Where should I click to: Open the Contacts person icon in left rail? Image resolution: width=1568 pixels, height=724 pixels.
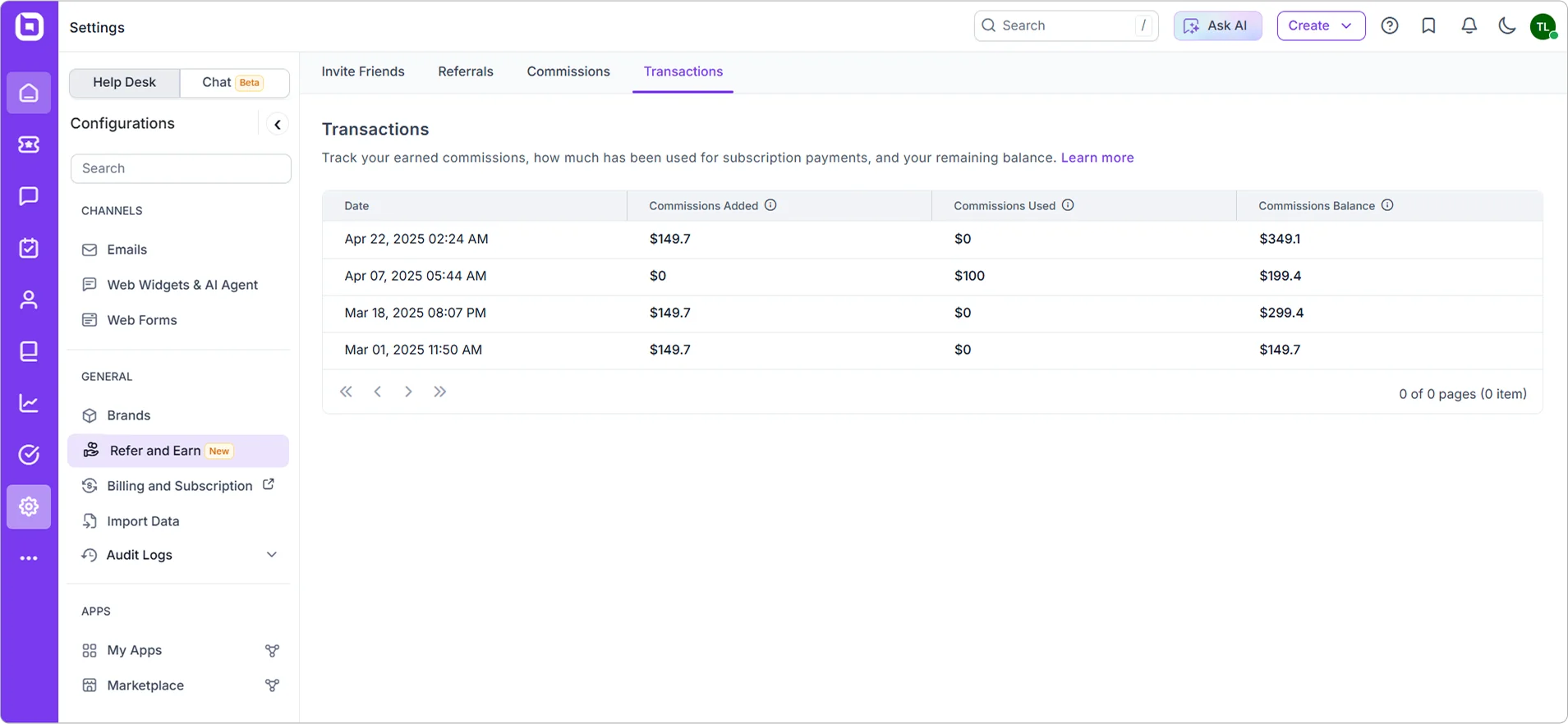coord(29,300)
